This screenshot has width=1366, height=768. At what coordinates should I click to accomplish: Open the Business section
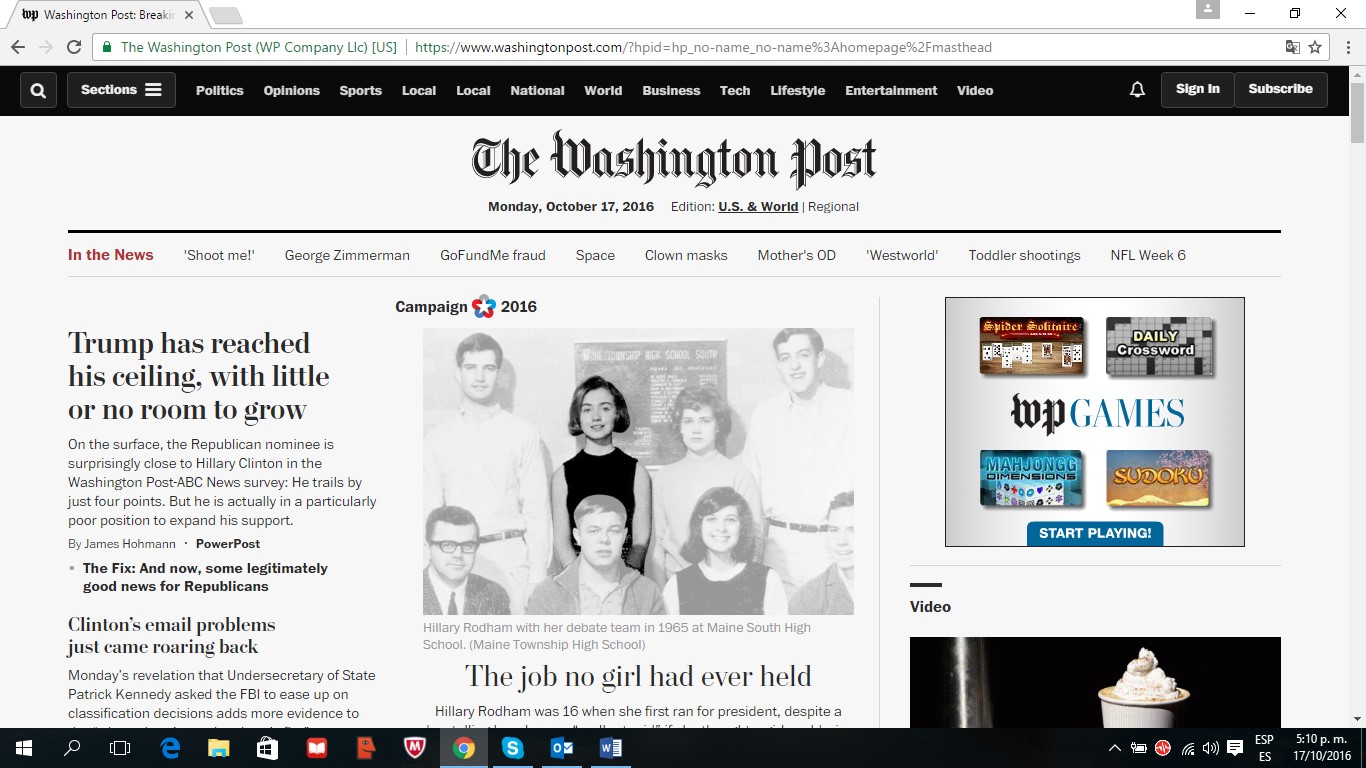pyautogui.click(x=671, y=90)
